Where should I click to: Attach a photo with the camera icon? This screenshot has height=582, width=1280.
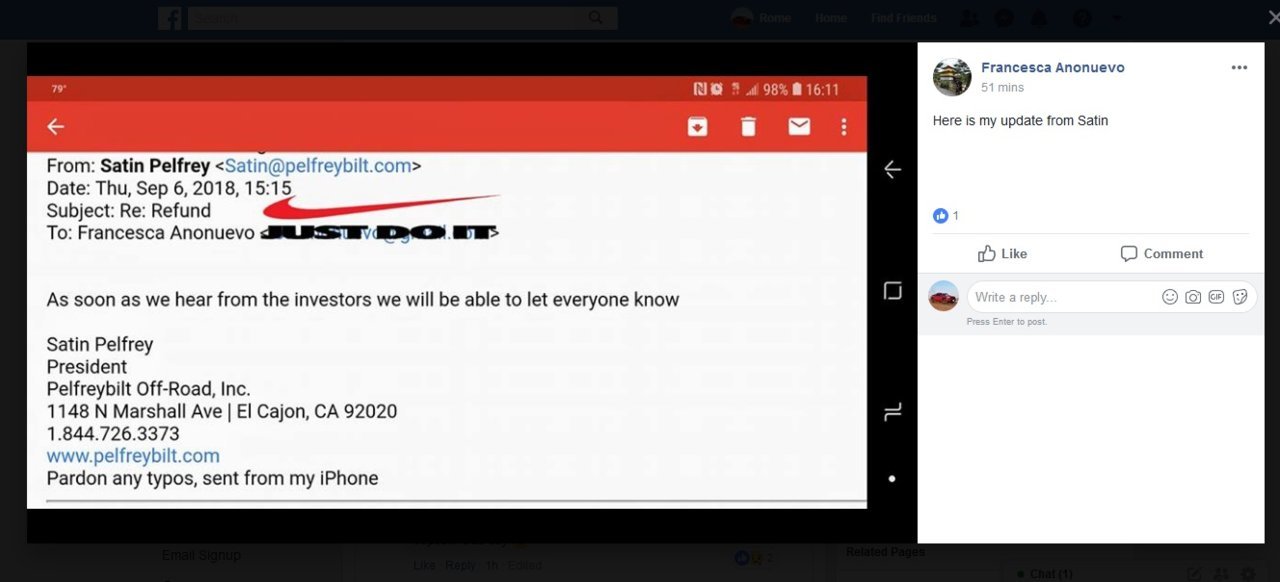(x=1193, y=297)
